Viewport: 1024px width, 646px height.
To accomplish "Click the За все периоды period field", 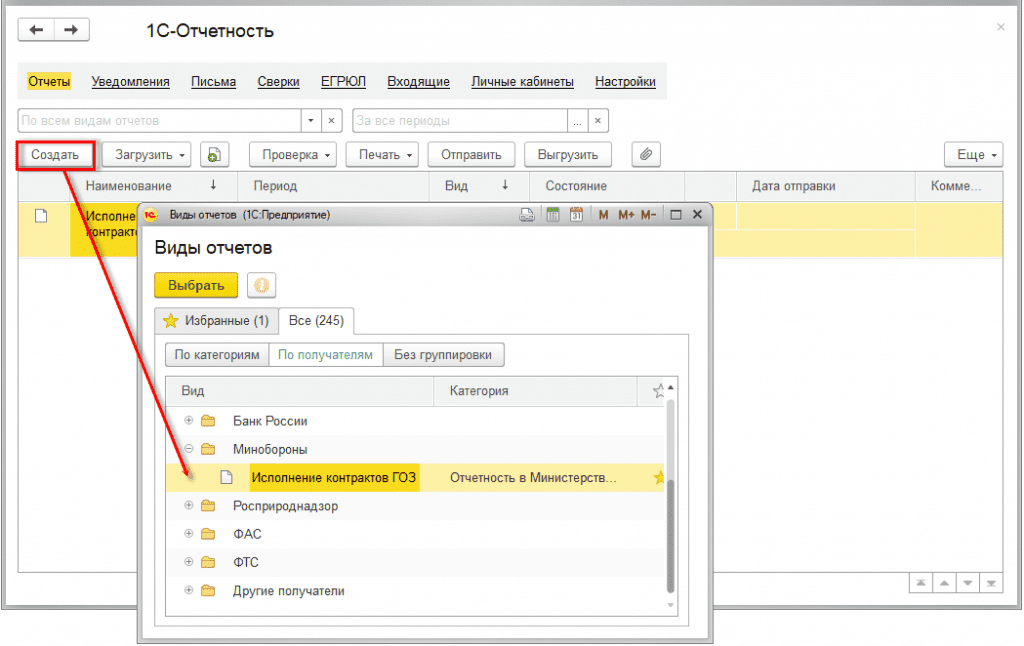I will click(x=459, y=120).
